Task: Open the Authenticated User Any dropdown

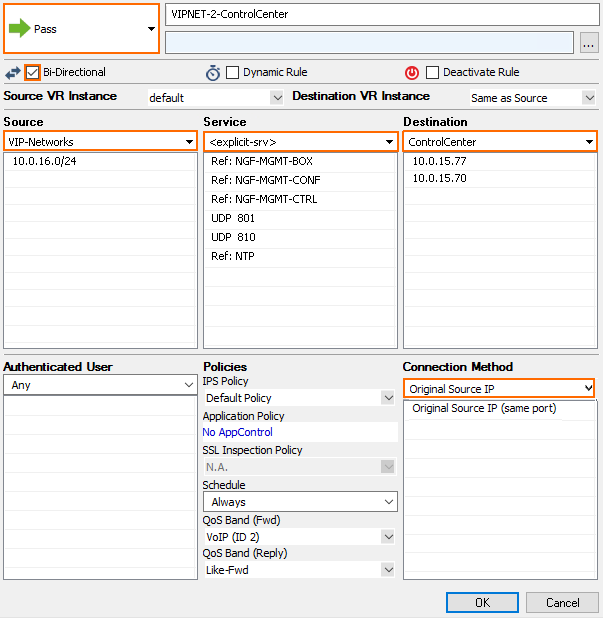Action: click(x=100, y=385)
